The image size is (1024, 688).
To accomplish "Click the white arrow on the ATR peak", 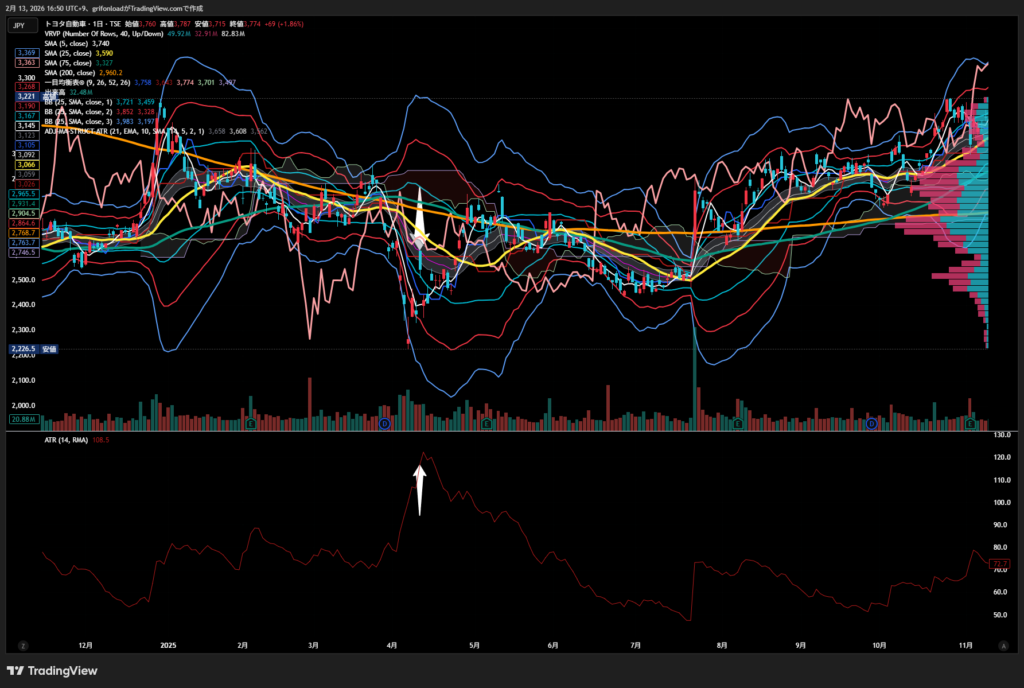I will click(420, 488).
